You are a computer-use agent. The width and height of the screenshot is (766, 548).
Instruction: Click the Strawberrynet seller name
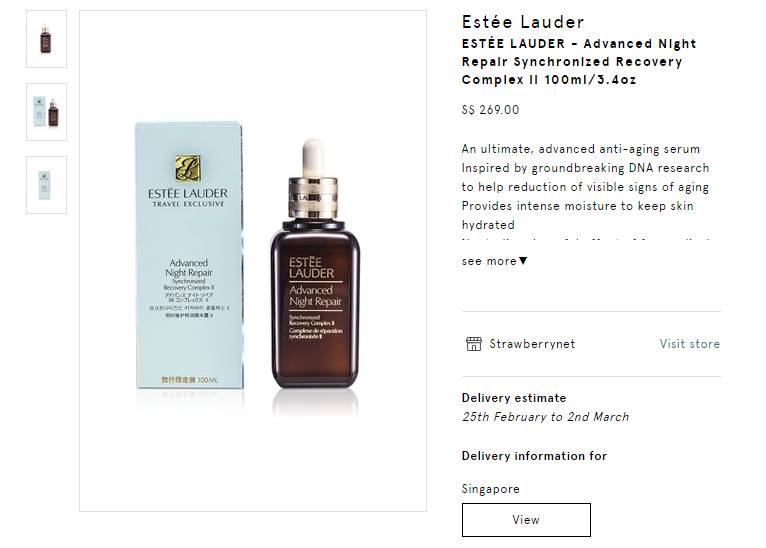point(532,344)
